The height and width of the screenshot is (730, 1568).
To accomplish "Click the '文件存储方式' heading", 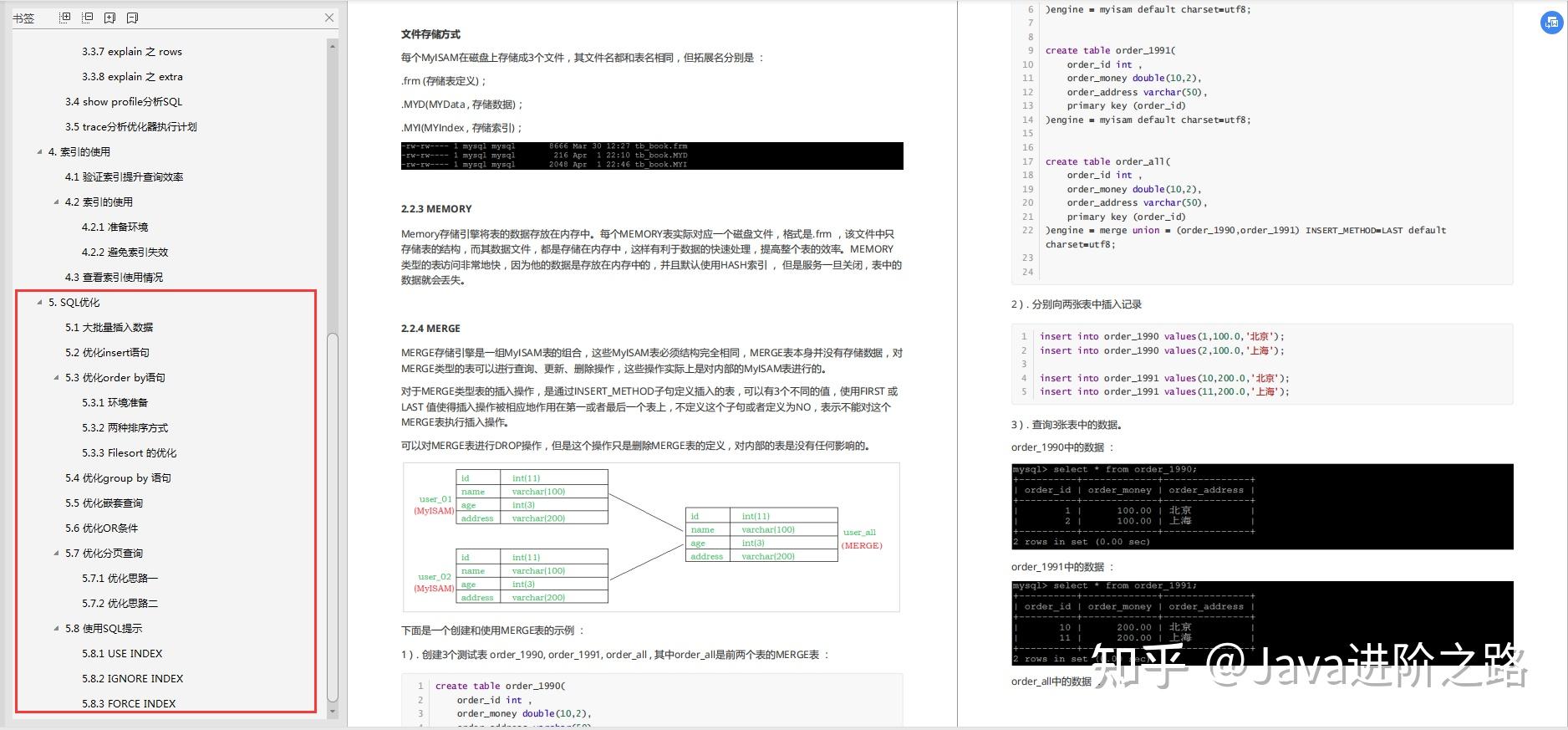I will click(x=430, y=34).
